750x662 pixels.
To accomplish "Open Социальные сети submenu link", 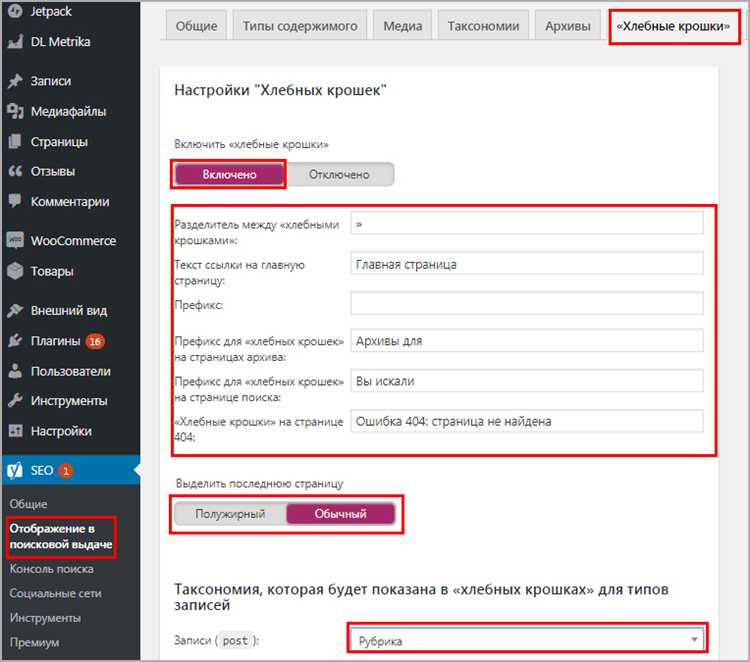I will 55,593.
